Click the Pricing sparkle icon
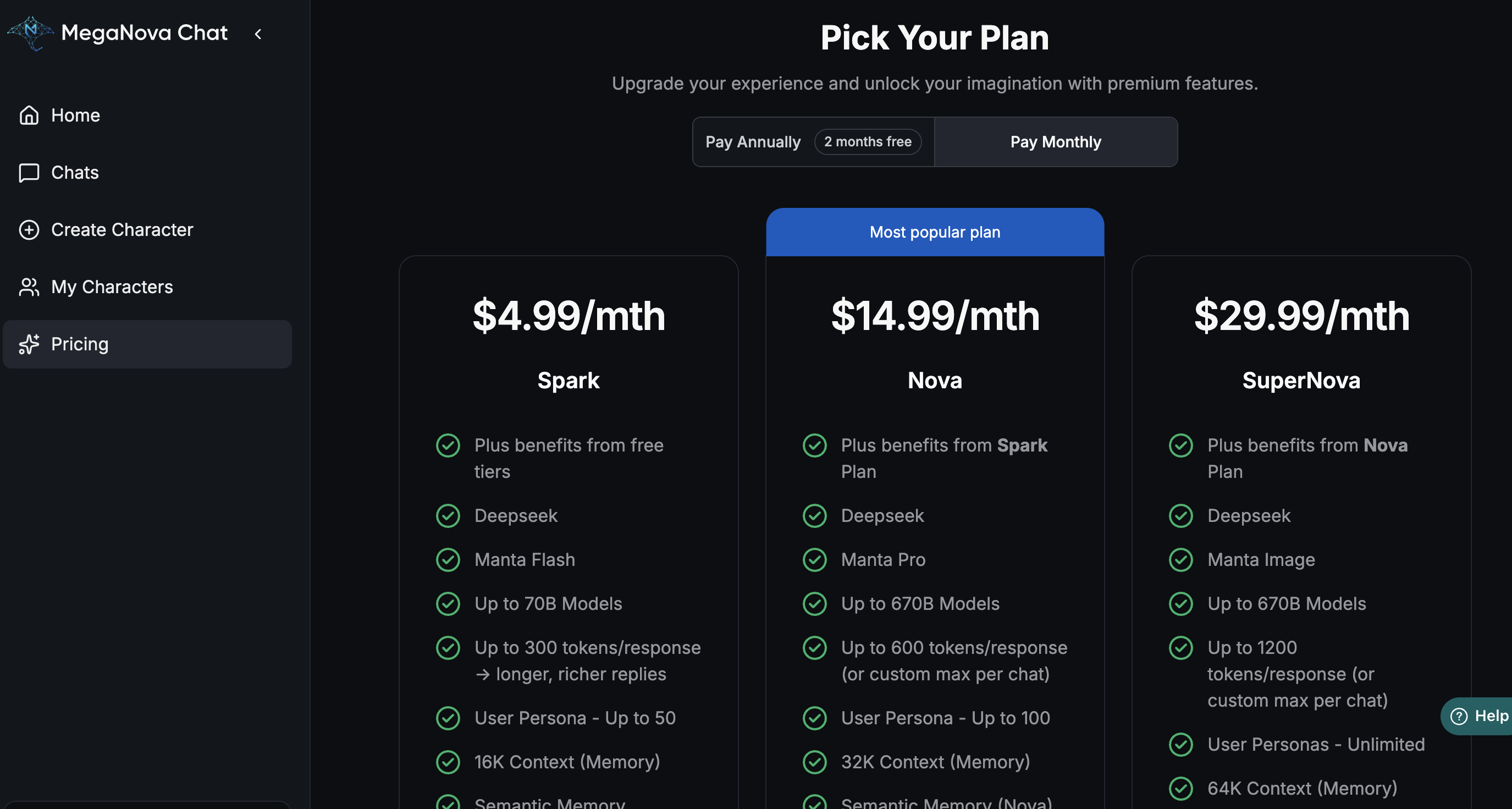Viewport: 1512px width, 809px height. [x=29, y=344]
